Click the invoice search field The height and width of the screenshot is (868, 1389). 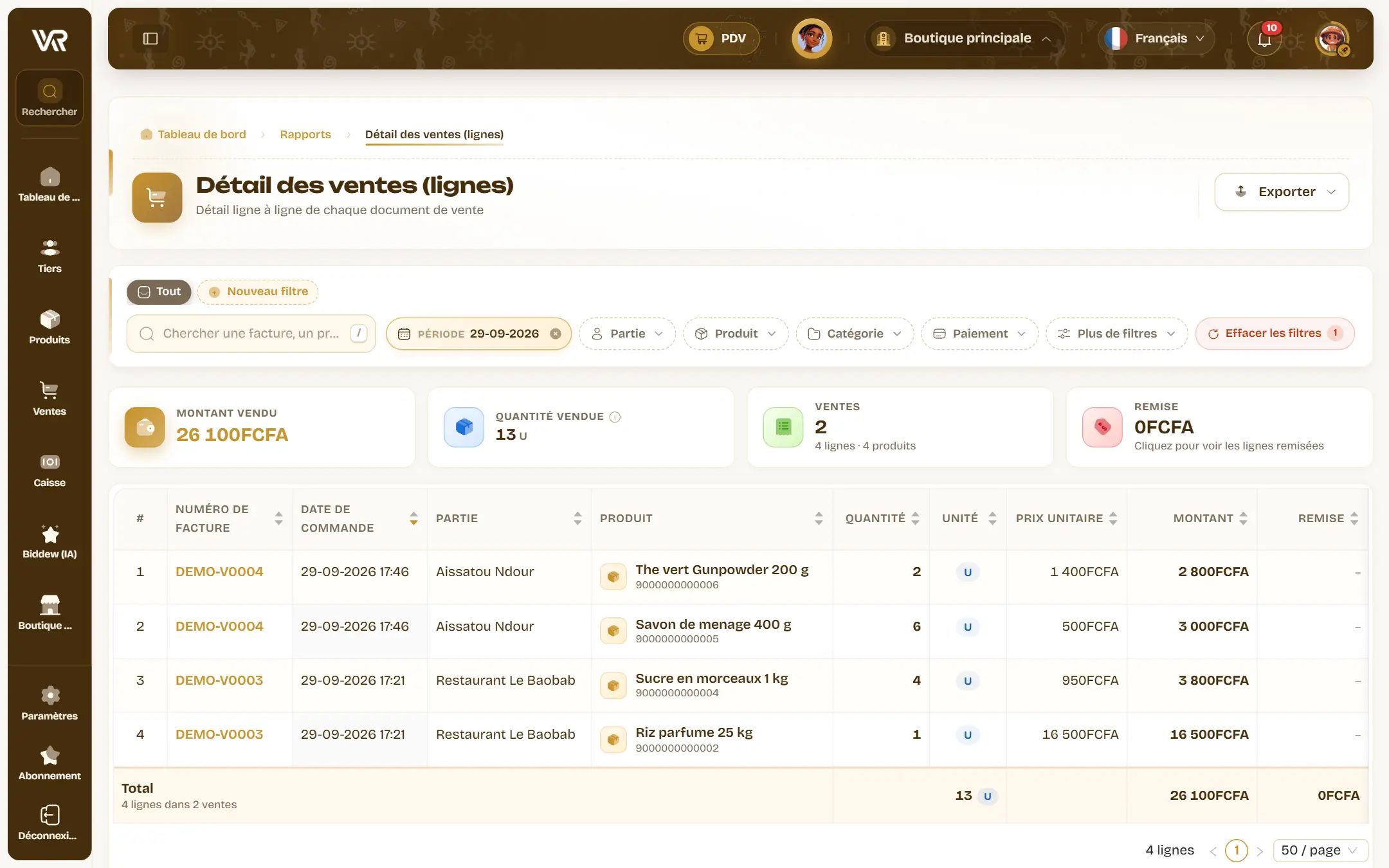(x=251, y=334)
